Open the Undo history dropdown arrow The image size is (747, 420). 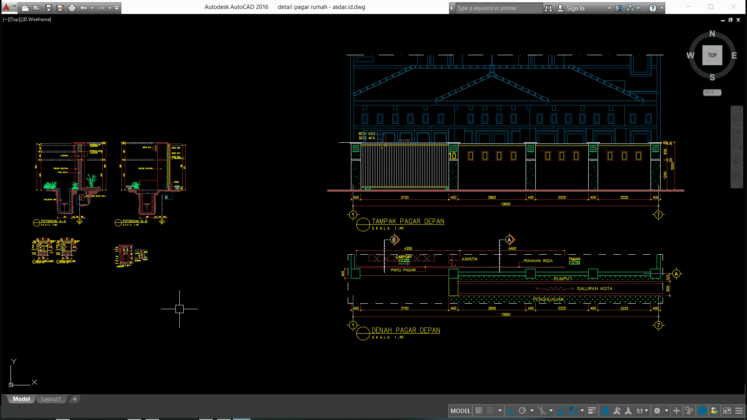coord(91,8)
